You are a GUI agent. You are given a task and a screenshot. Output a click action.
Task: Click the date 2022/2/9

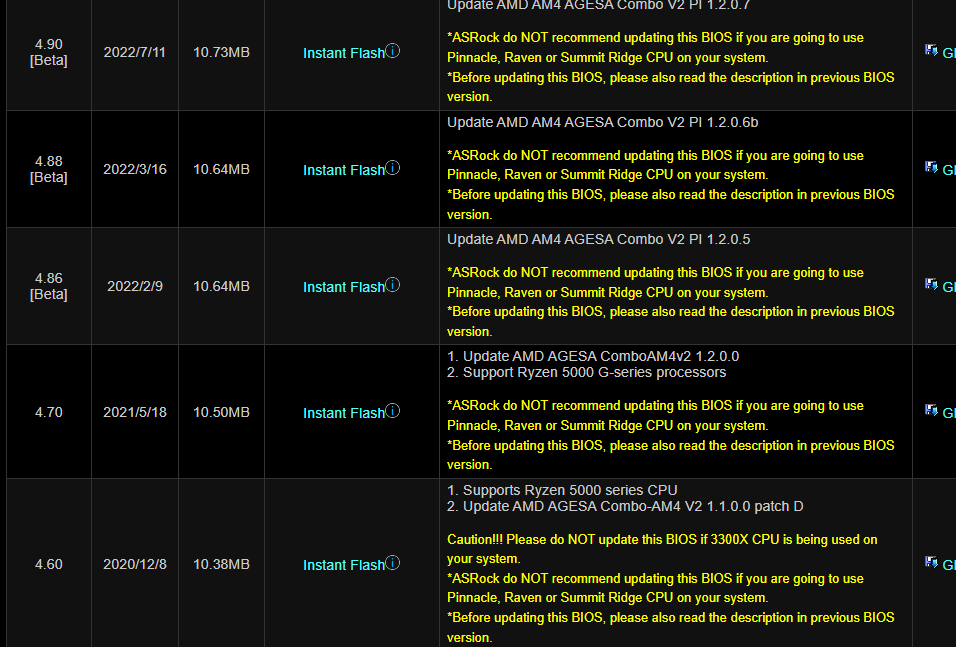[135, 287]
